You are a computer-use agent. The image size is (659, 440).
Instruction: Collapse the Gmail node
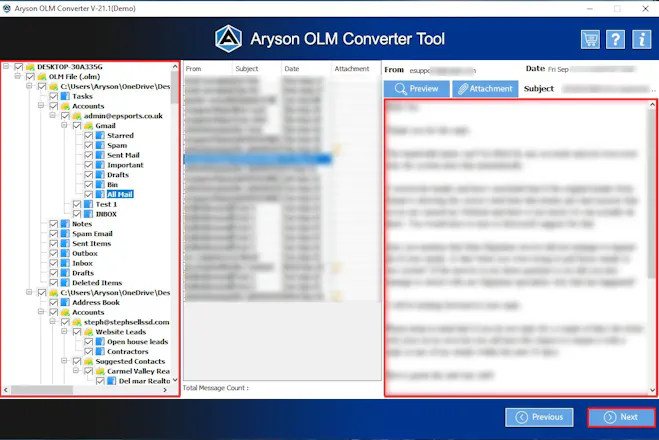pos(64,125)
